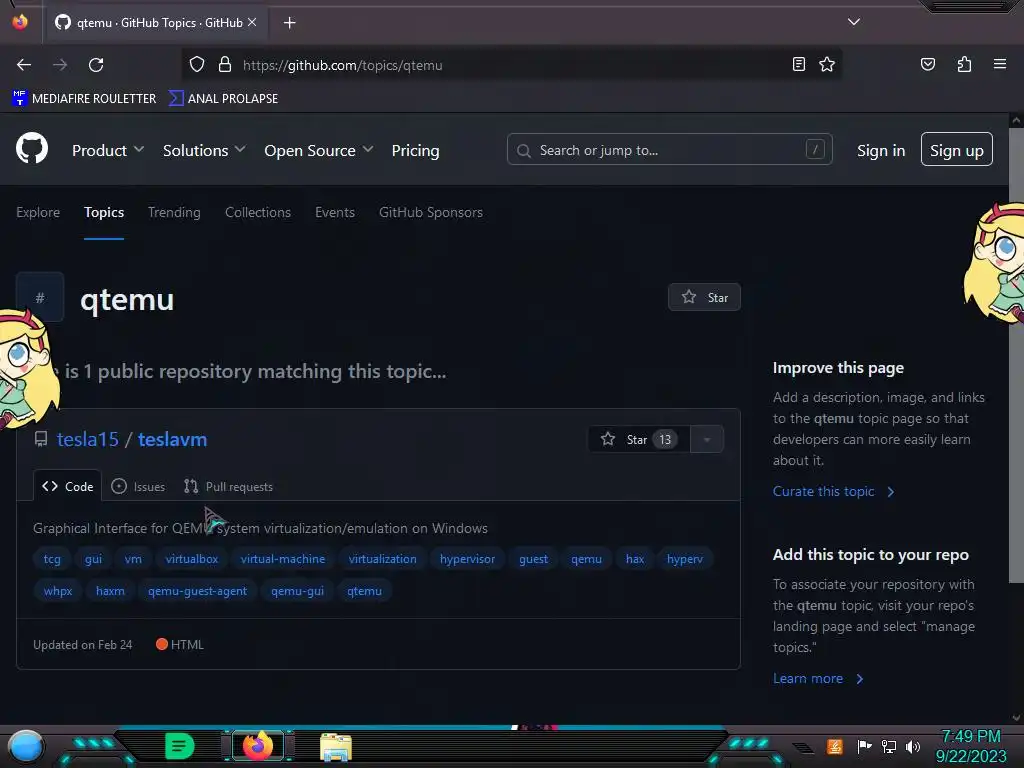Open the Pocket save icon

click(x=927, y=64)
